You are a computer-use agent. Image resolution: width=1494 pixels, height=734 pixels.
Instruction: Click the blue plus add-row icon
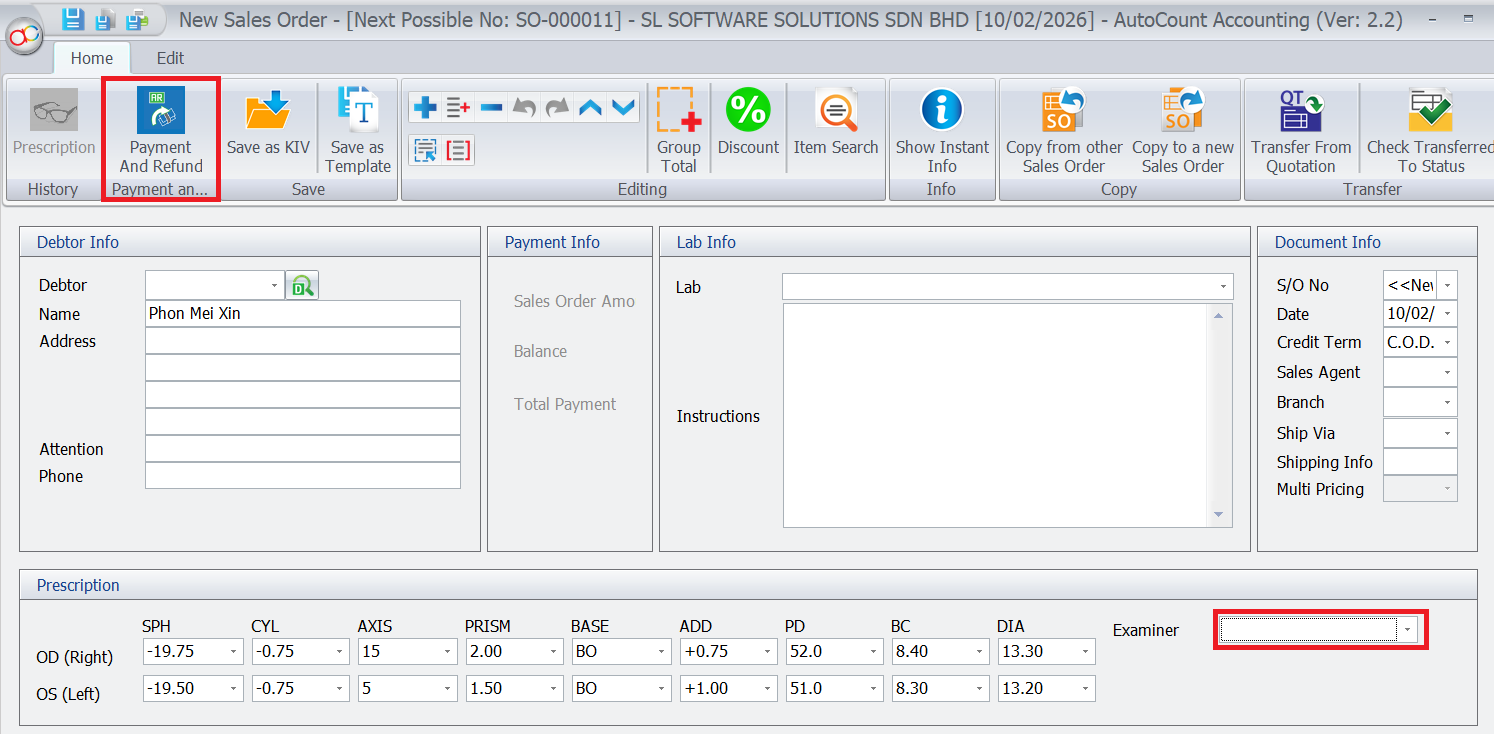[425, 107]
